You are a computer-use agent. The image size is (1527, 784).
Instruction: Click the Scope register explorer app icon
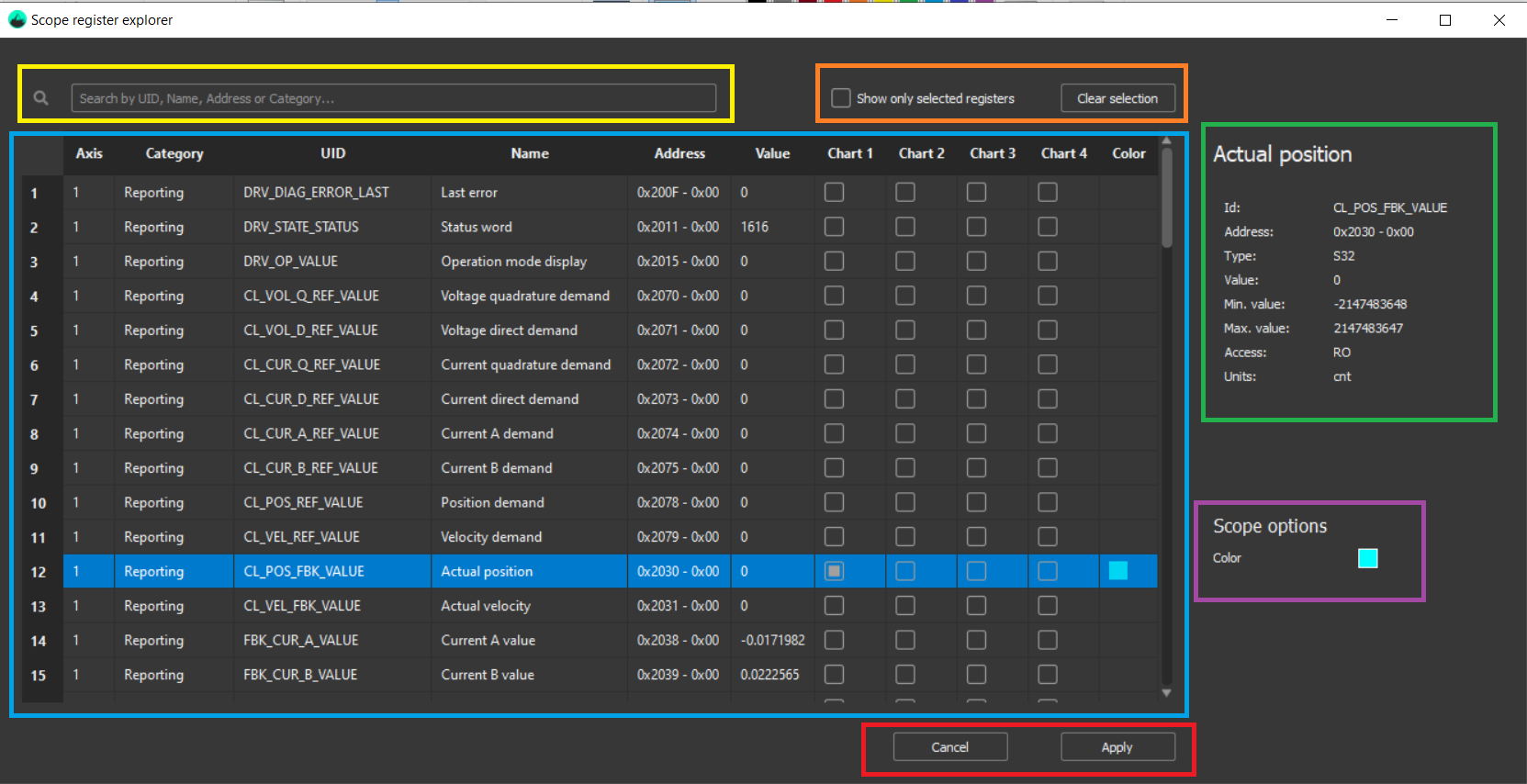coord(17,19)
